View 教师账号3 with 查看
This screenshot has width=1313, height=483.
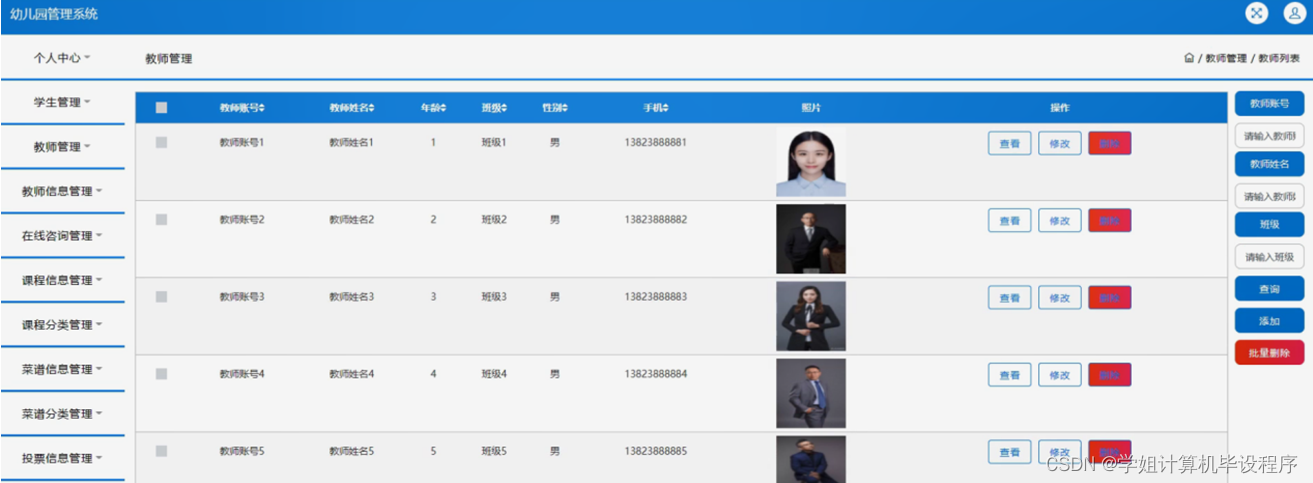(x=1010, y=298)
